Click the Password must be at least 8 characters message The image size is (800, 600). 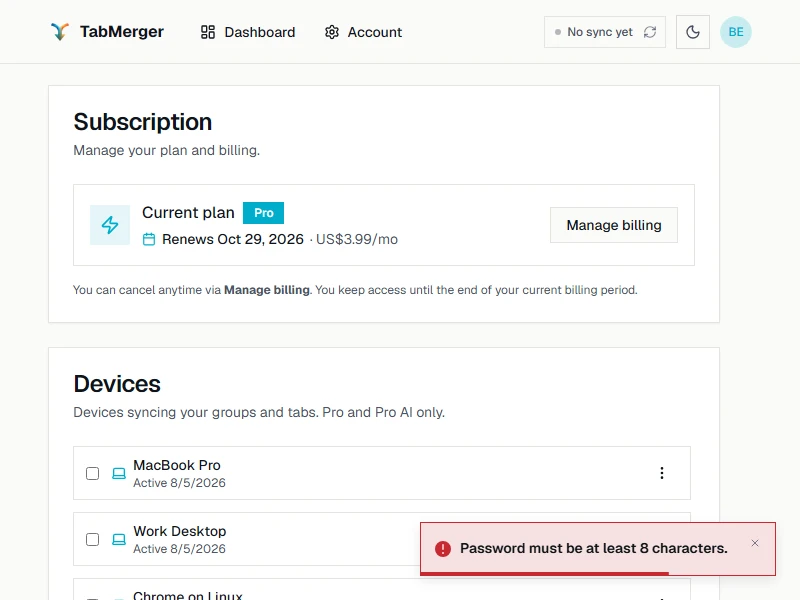pos(594,548)
